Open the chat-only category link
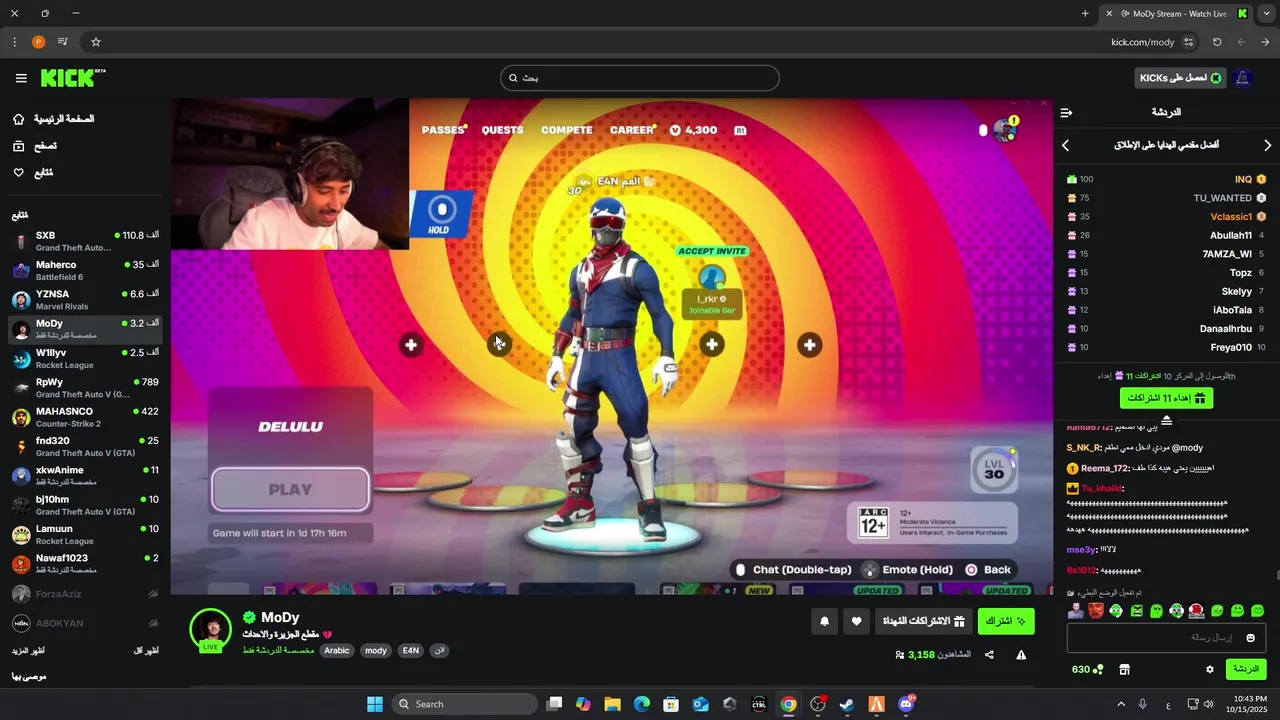This screenshot has height=720, width=1280. click(x=278, y=650)
